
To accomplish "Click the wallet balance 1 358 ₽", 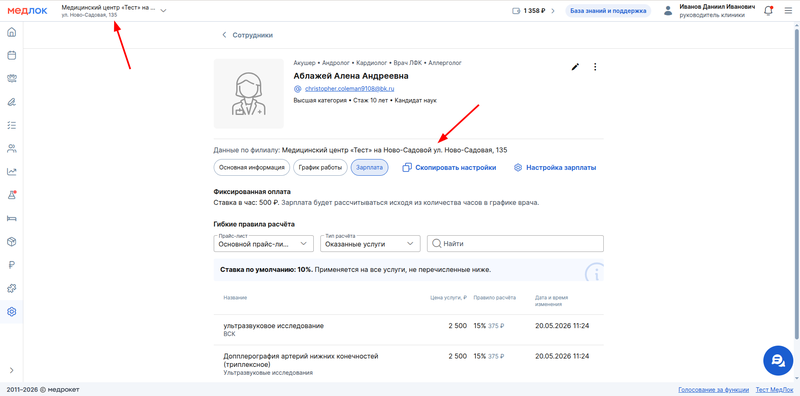I will [533, 11].
